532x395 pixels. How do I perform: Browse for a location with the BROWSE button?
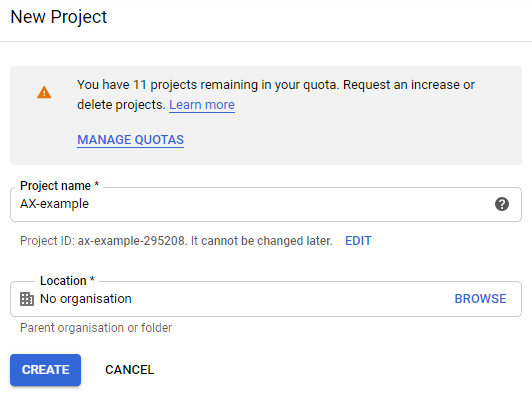click(480, 299)
